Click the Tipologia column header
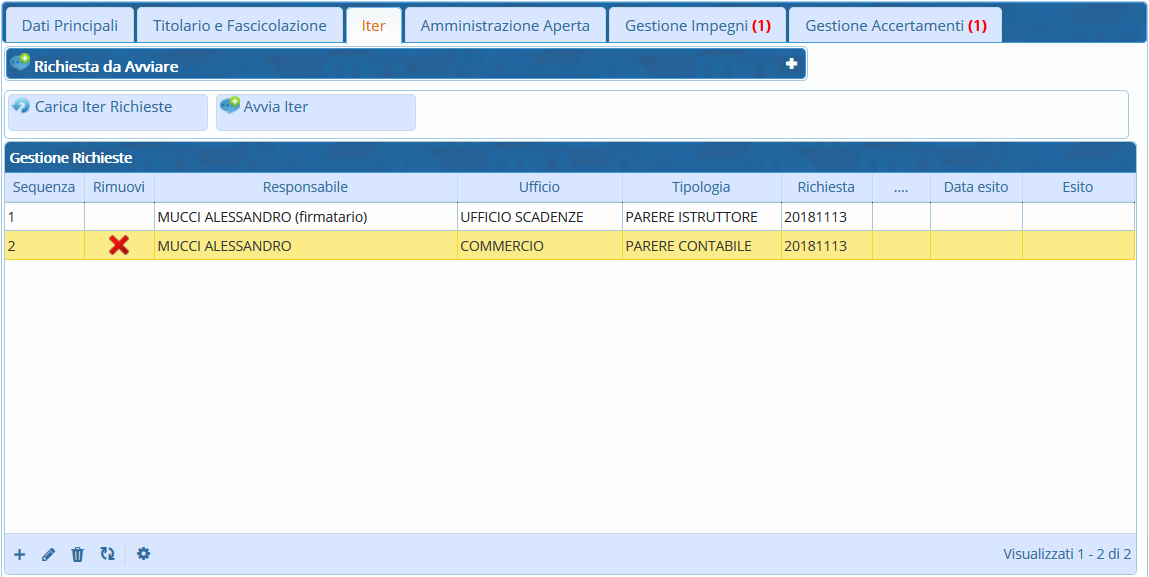This screenshot has height=577, width=1149. 701,187
